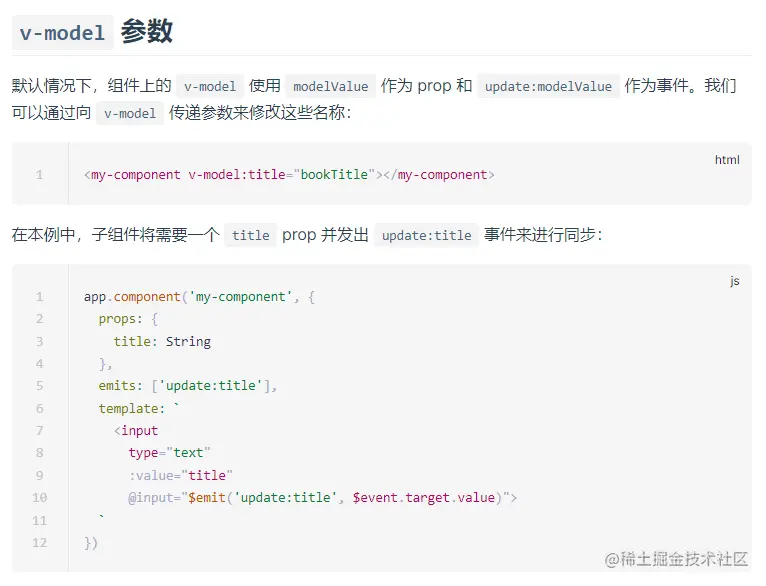Click the my-component html code line

tap(290, 175)
